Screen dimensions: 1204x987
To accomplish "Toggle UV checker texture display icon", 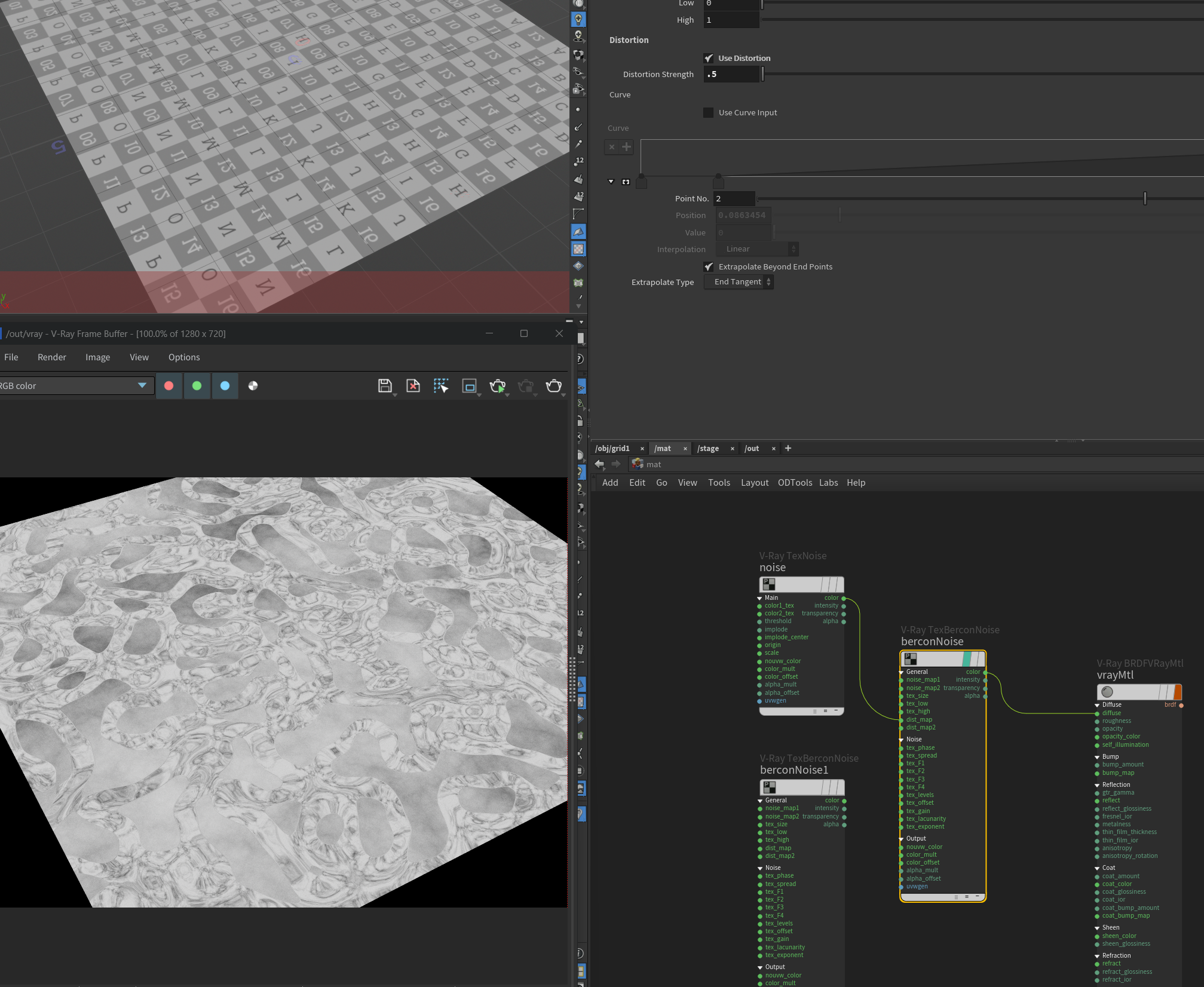I will click(x=578, y=249).
